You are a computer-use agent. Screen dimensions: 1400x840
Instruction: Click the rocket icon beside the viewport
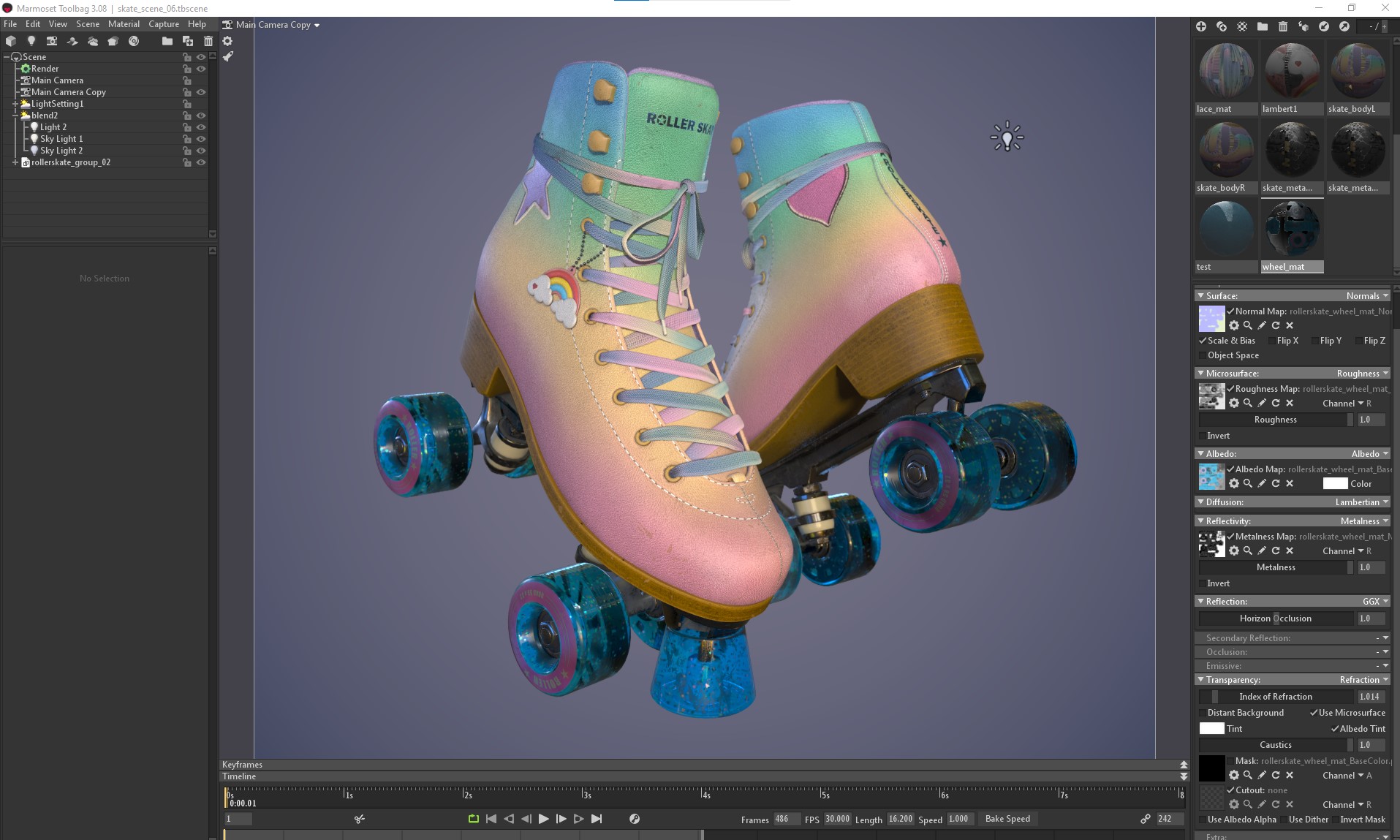coord(228,56)
